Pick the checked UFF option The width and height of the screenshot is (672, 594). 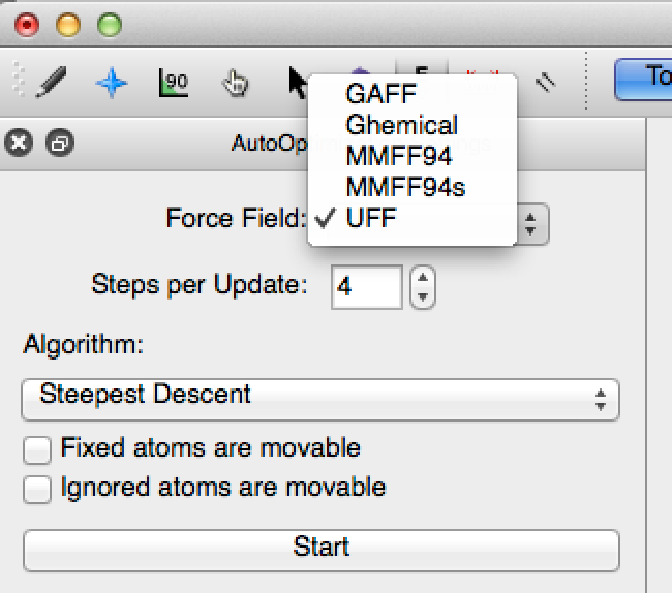371,218
